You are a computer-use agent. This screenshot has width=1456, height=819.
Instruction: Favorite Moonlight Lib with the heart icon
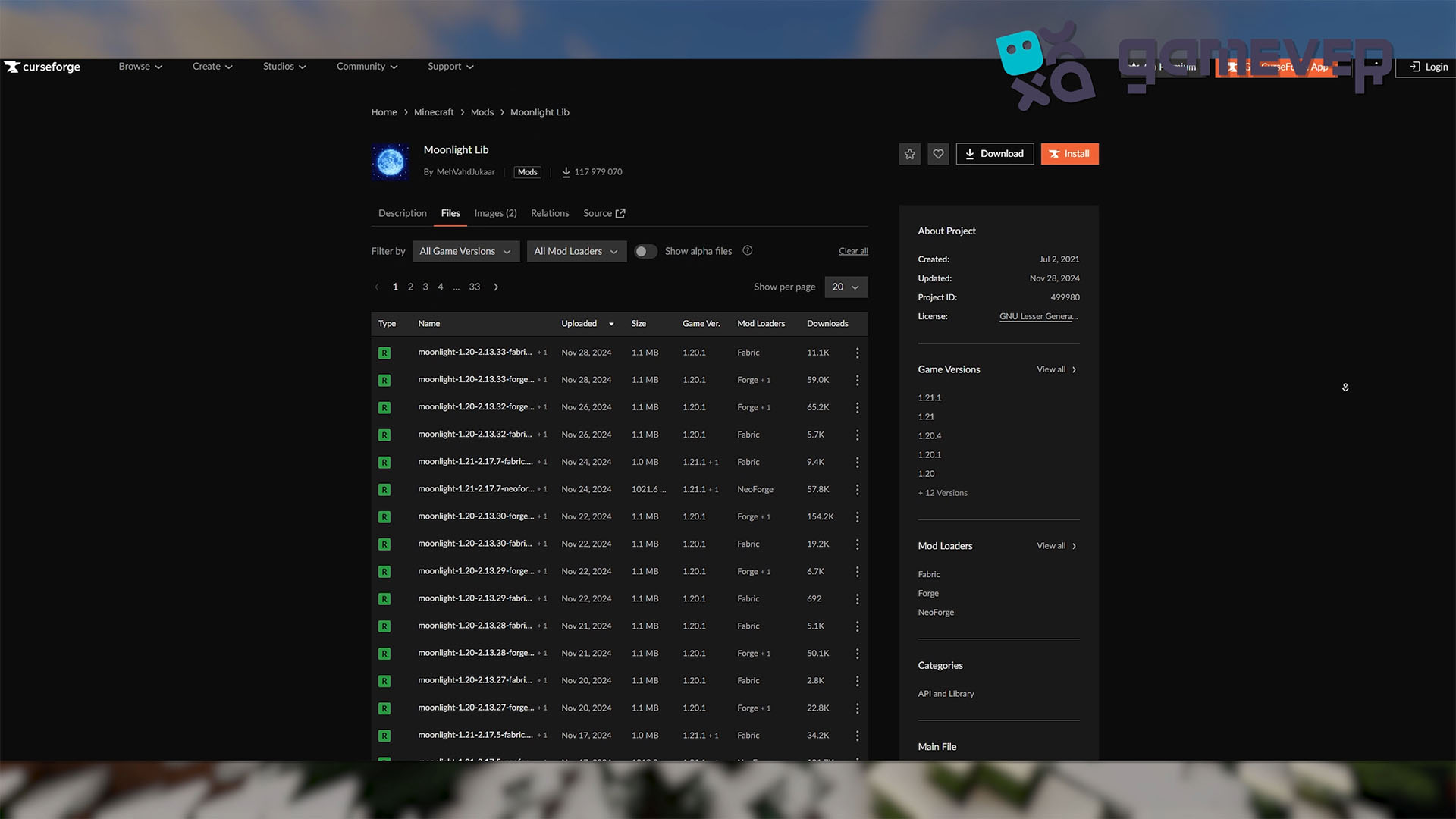click(938, 153)
